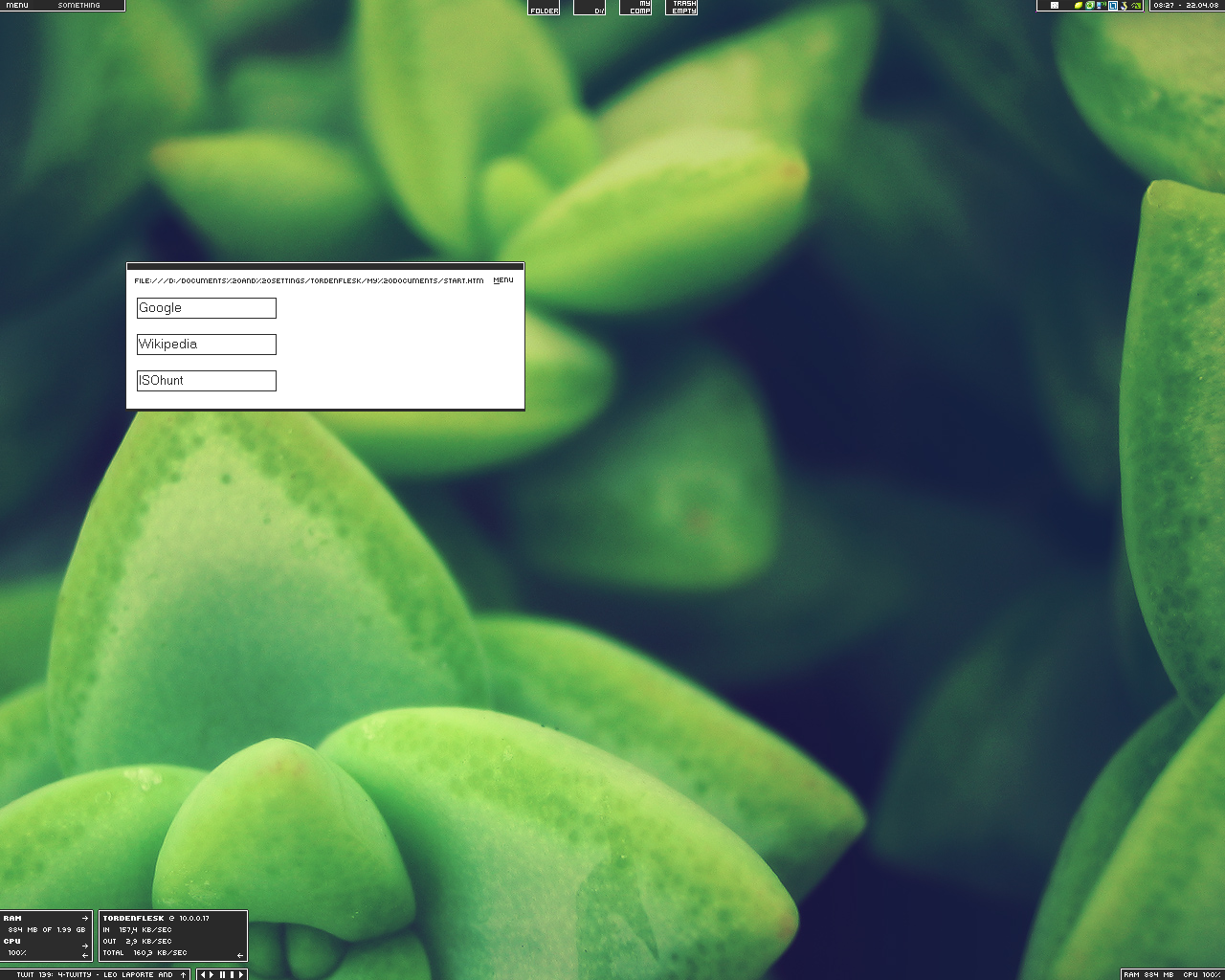Click the blue square bracket tray icon
Image resolution: width=1225 pixels, height=980 pixels.
pos(1113,6)
